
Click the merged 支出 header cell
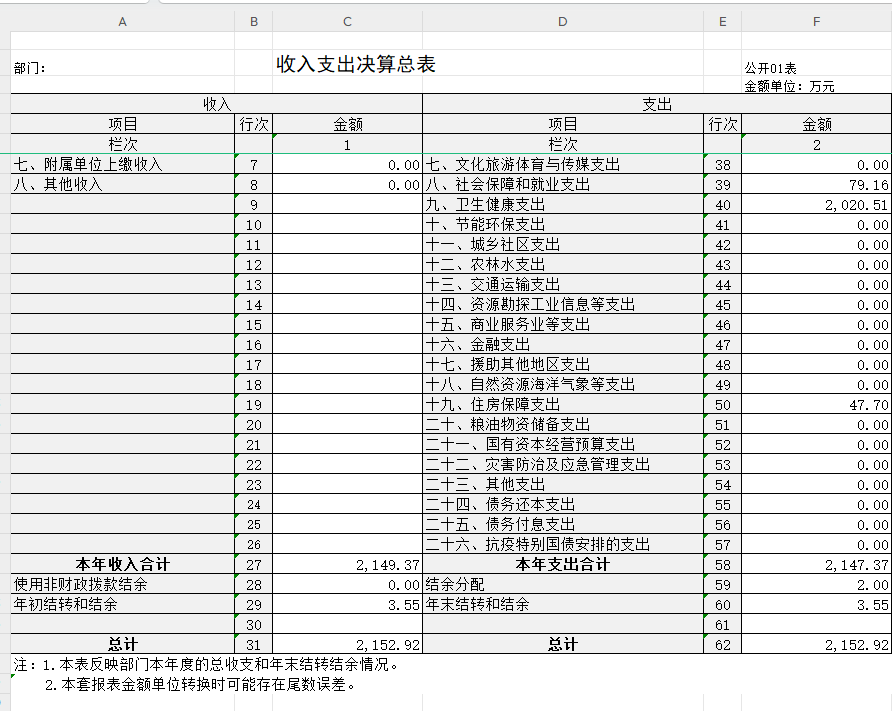(x=657, y=104)
